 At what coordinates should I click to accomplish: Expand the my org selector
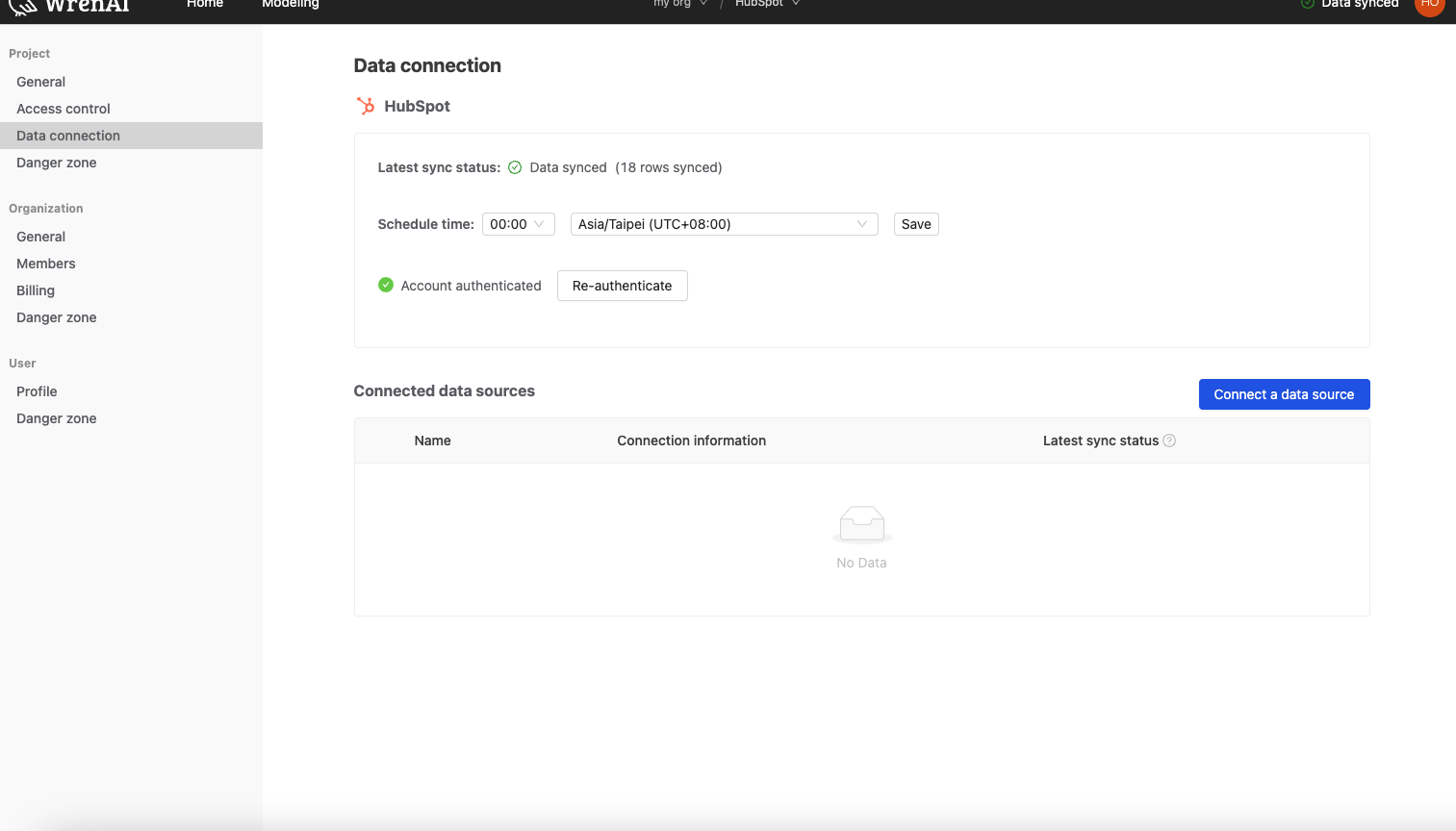tap(680, 4)
